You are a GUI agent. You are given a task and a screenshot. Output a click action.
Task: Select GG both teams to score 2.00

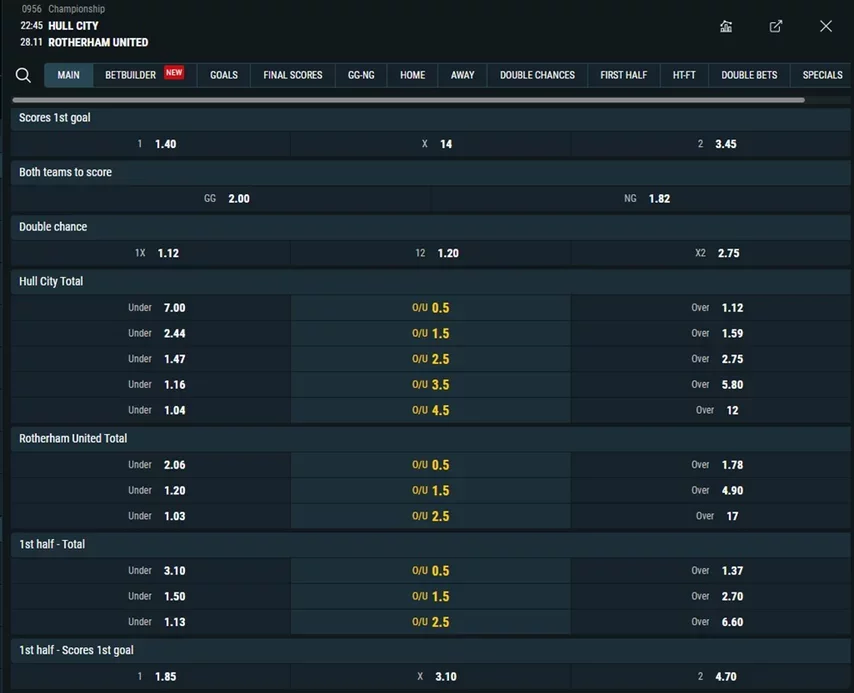click(x=221, y=198)
